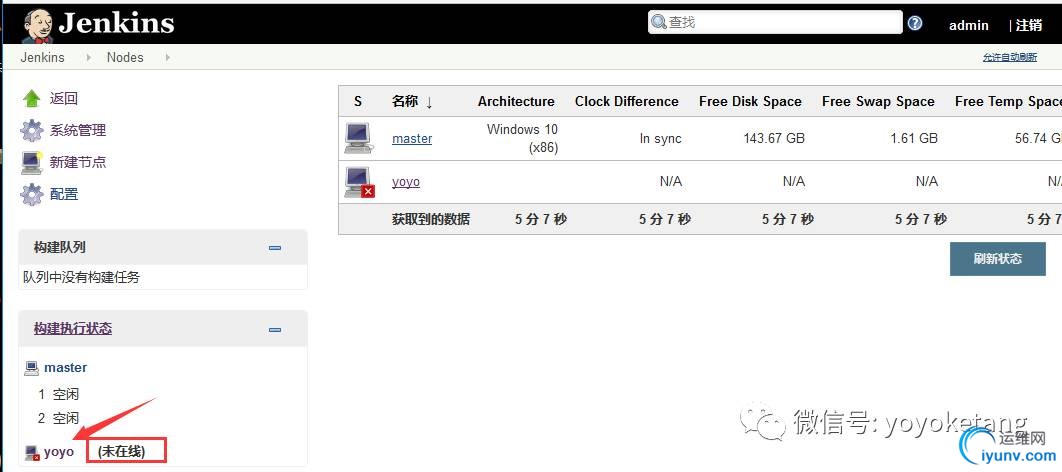Click the Clock Difference column header

[x=626, y=102]
